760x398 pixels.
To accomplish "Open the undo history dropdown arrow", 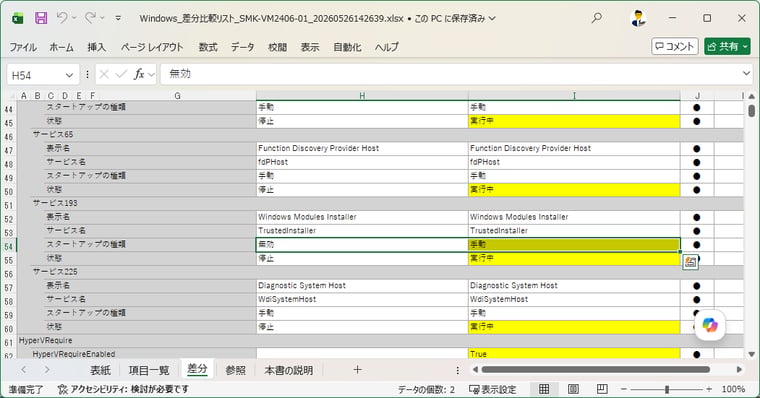I will tap(74, 18).
